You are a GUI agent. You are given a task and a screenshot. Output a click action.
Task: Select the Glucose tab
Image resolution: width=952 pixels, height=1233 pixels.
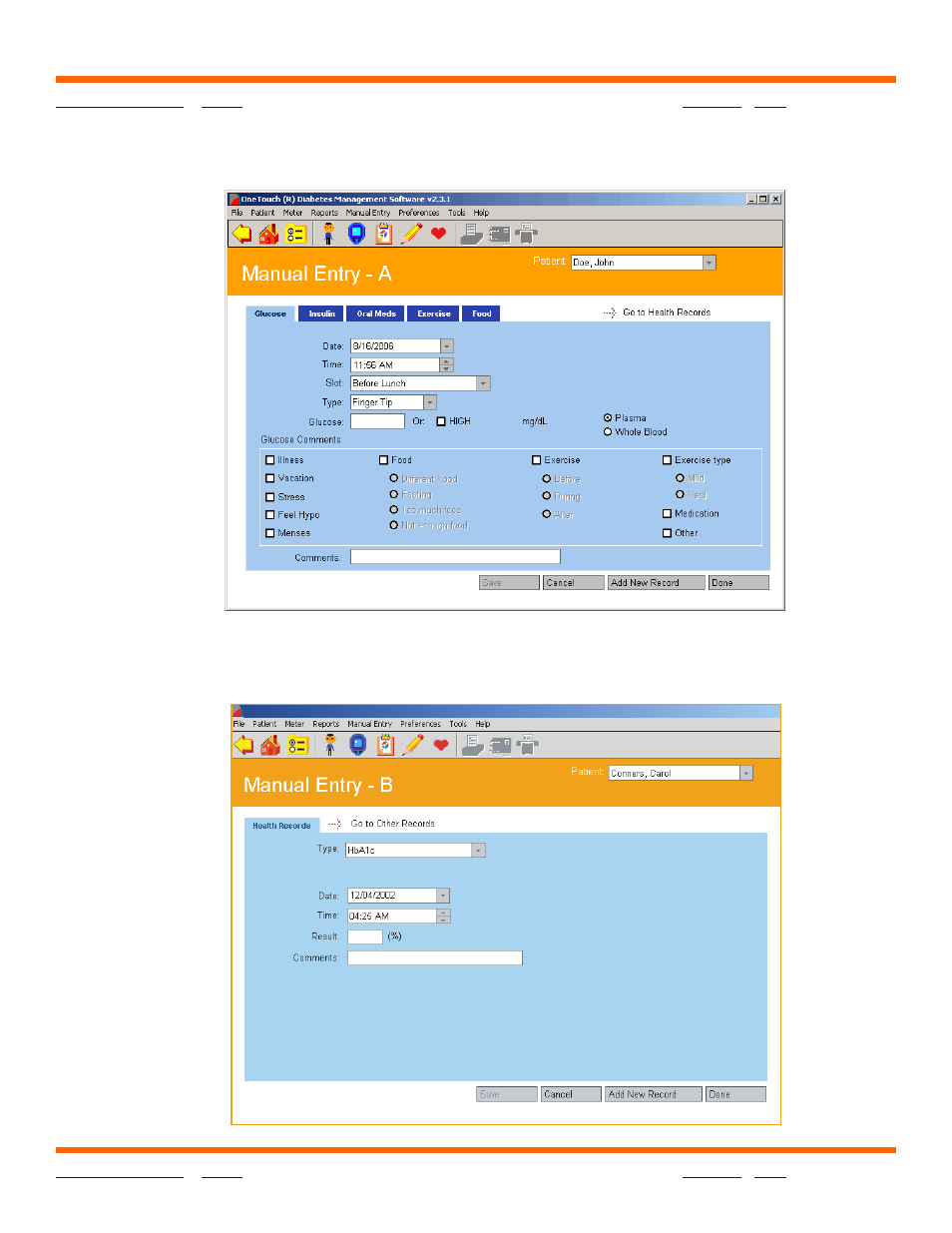tap(270, 313)
